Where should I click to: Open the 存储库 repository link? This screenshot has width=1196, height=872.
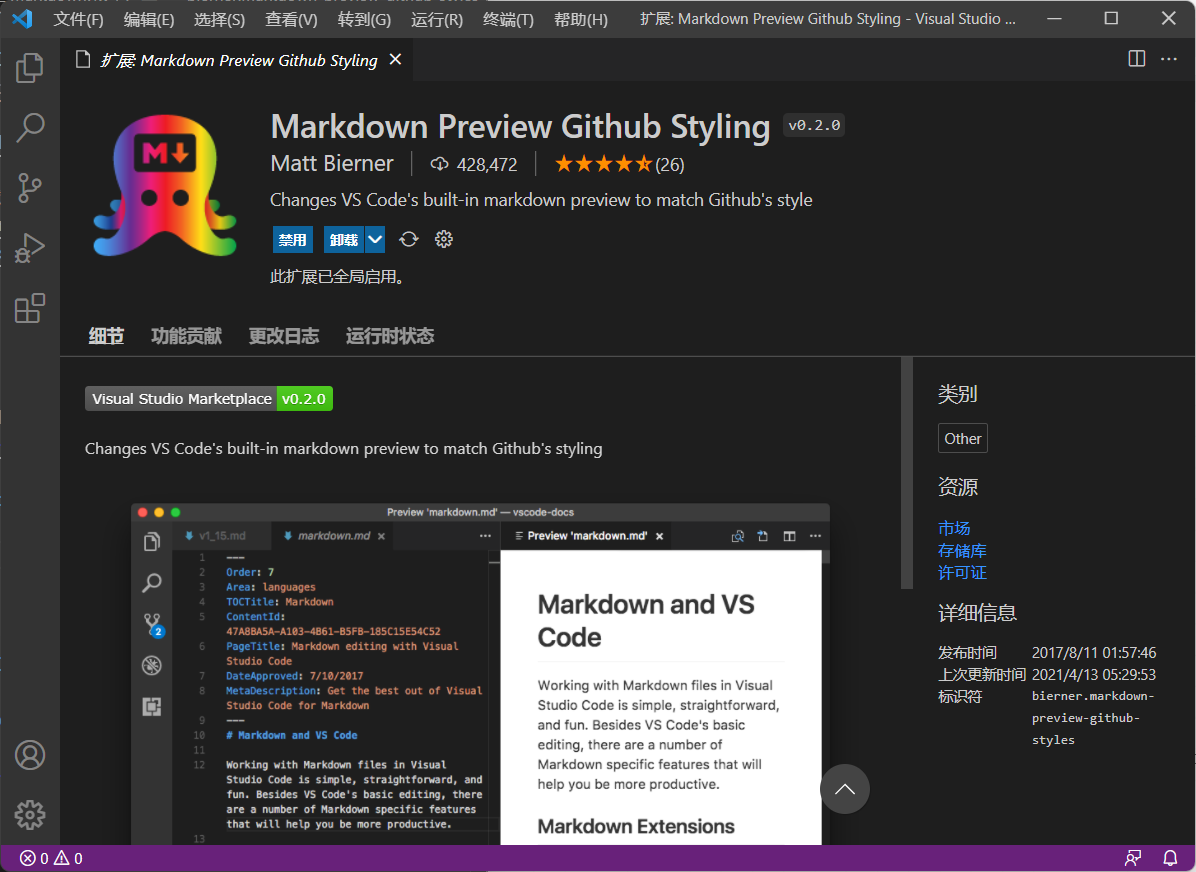coord(962,550)
